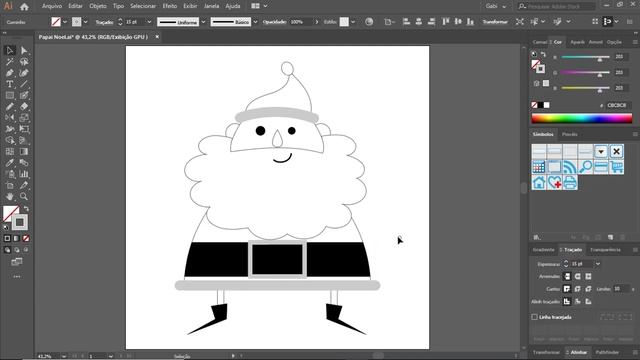This screenshot has width=640, height=360.
Task: Switch to the Gradiente tab
Action: (543, 250)
